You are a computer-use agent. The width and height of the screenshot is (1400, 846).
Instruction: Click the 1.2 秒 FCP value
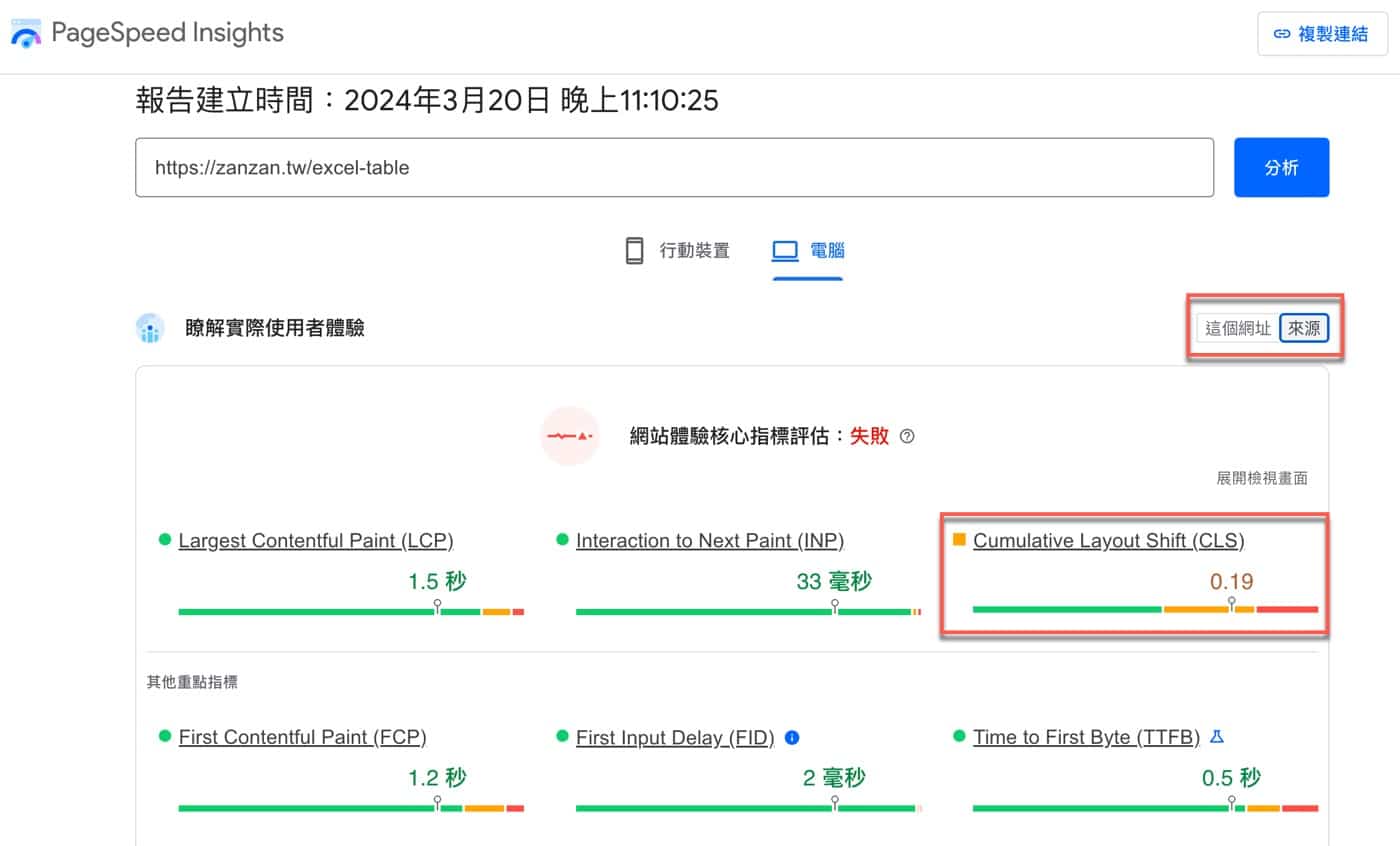click(437, 778)
